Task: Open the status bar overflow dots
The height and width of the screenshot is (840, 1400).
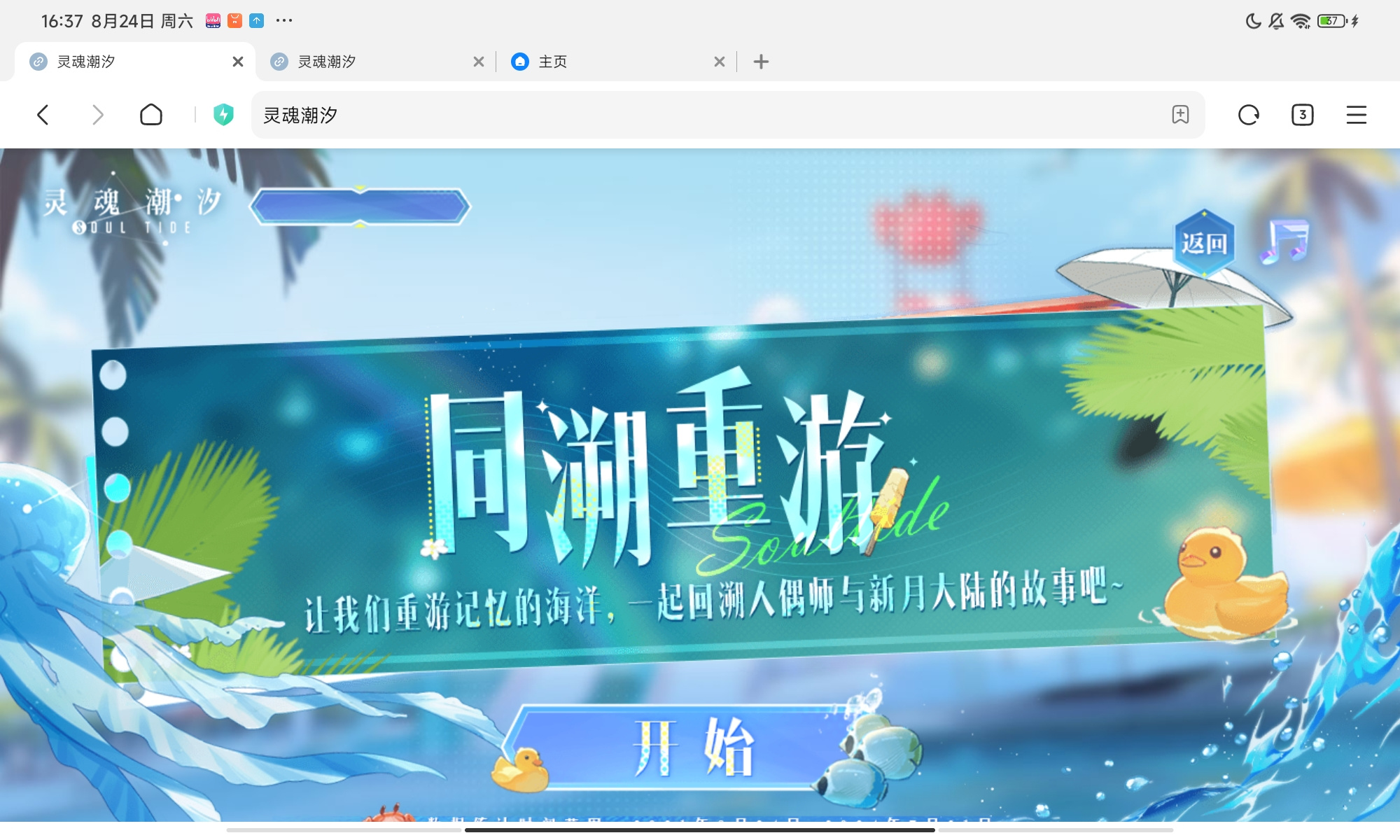Action: pyautogui.click(x=284, y=20)
